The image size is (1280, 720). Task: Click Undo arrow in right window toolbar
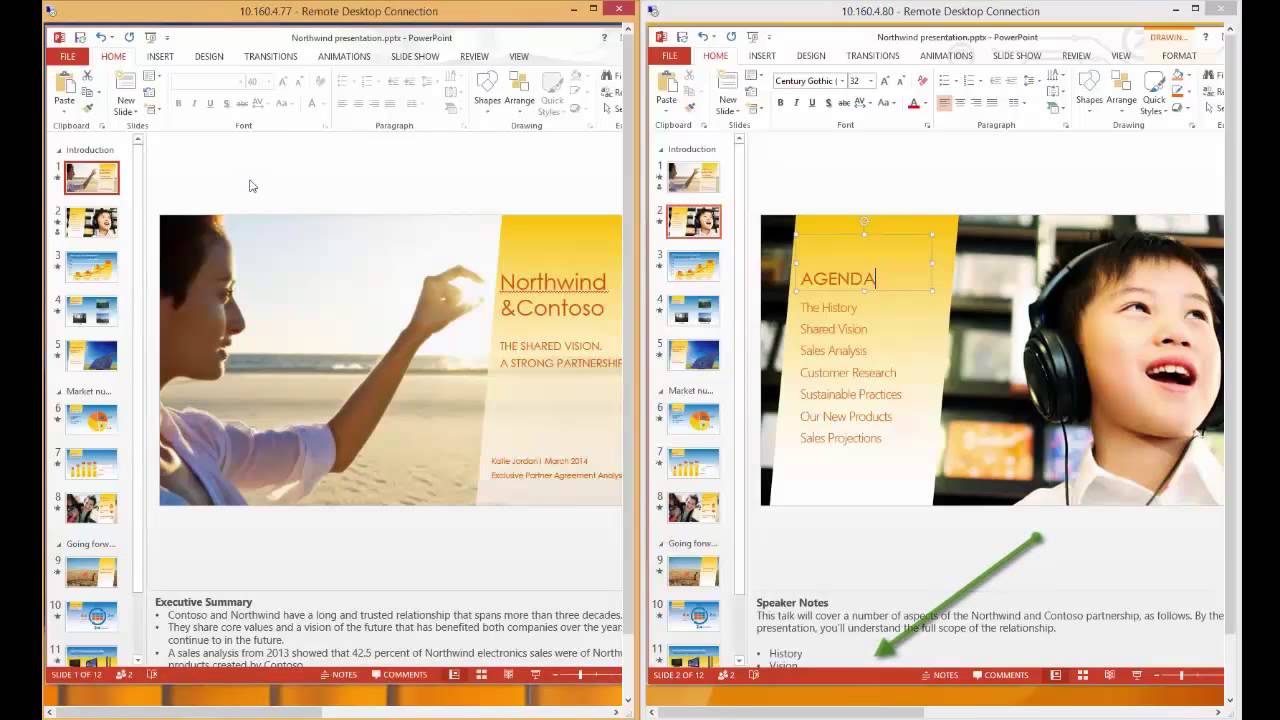tap(702, 37)
